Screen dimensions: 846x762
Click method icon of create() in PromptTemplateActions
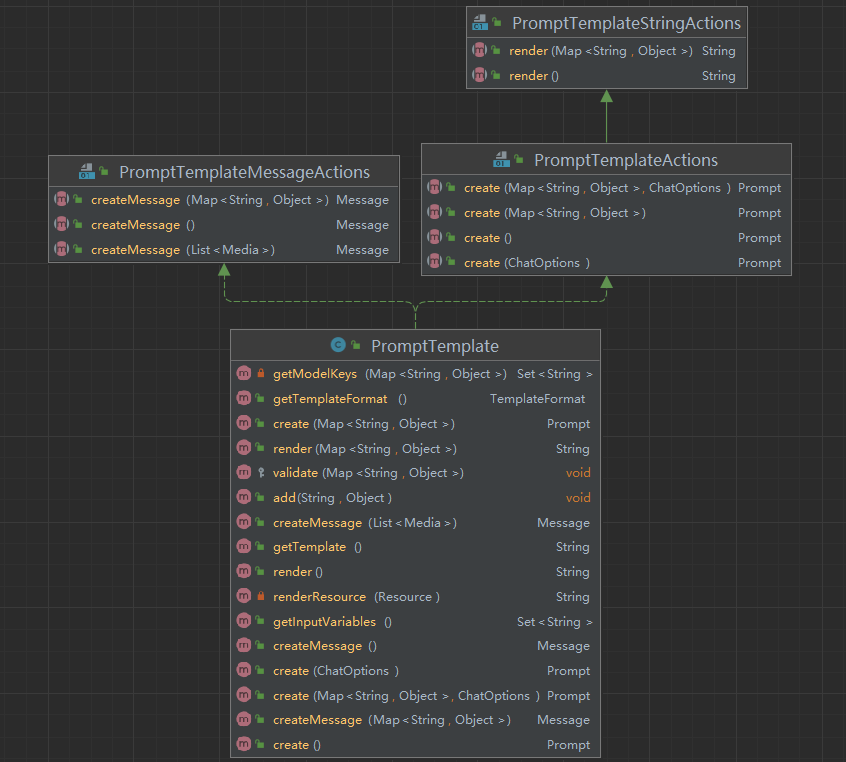point(434,237)
